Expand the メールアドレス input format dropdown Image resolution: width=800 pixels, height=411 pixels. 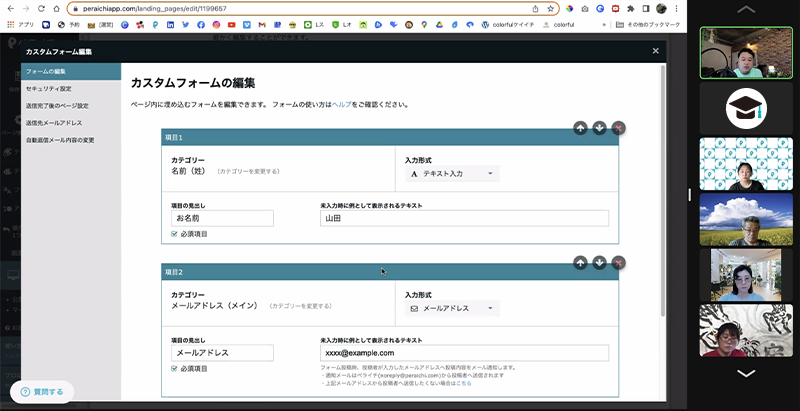tap(451, 308)
